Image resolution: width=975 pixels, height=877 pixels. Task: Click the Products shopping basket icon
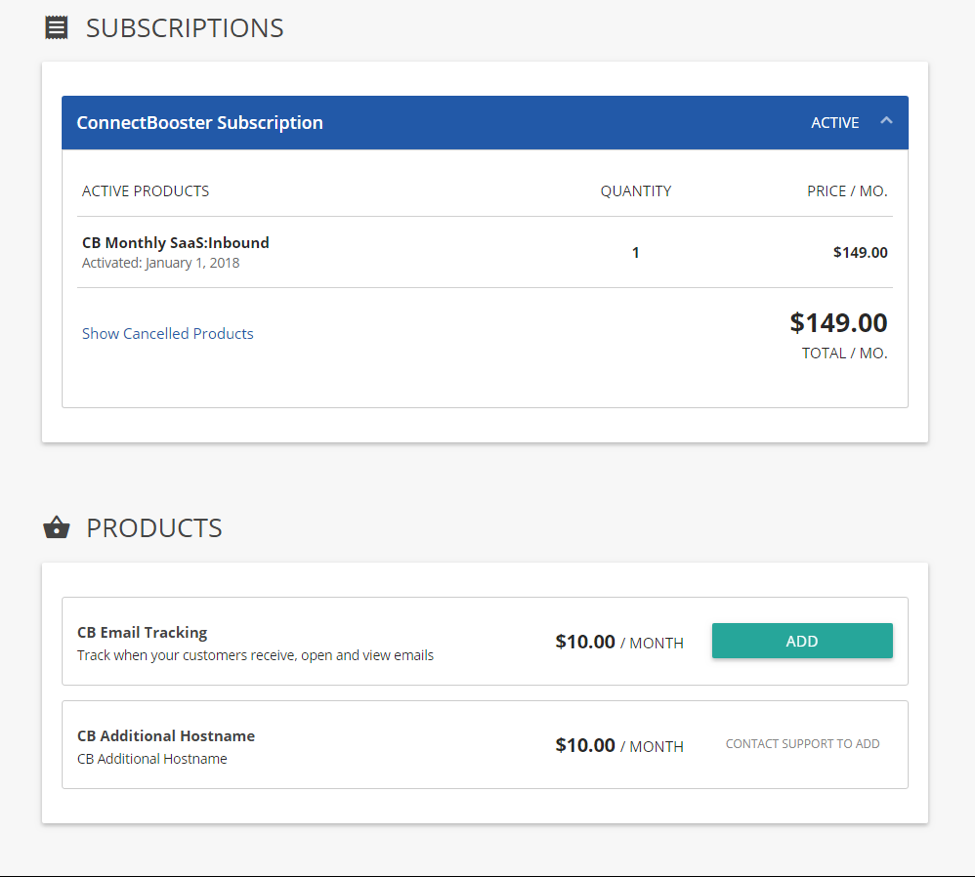click(x=57, y=528)
